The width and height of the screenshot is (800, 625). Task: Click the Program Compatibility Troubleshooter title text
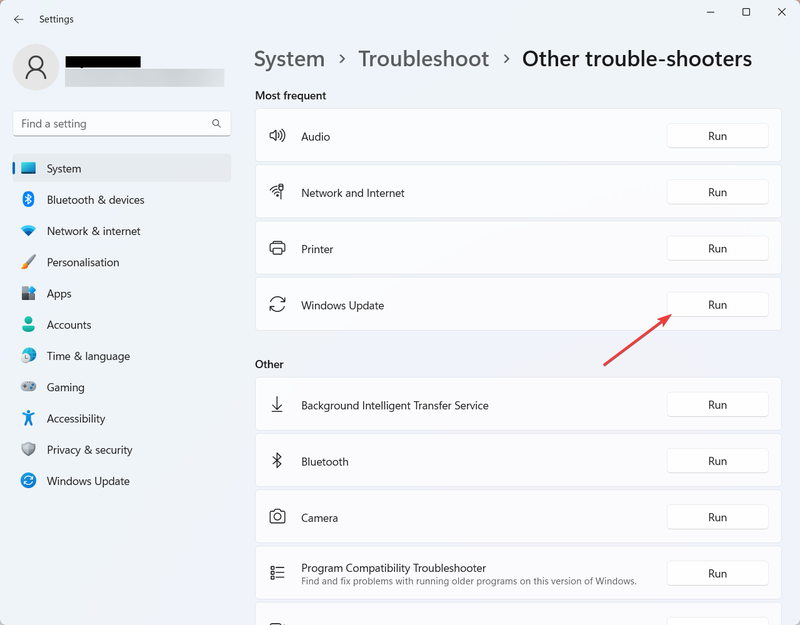(393, 568)
